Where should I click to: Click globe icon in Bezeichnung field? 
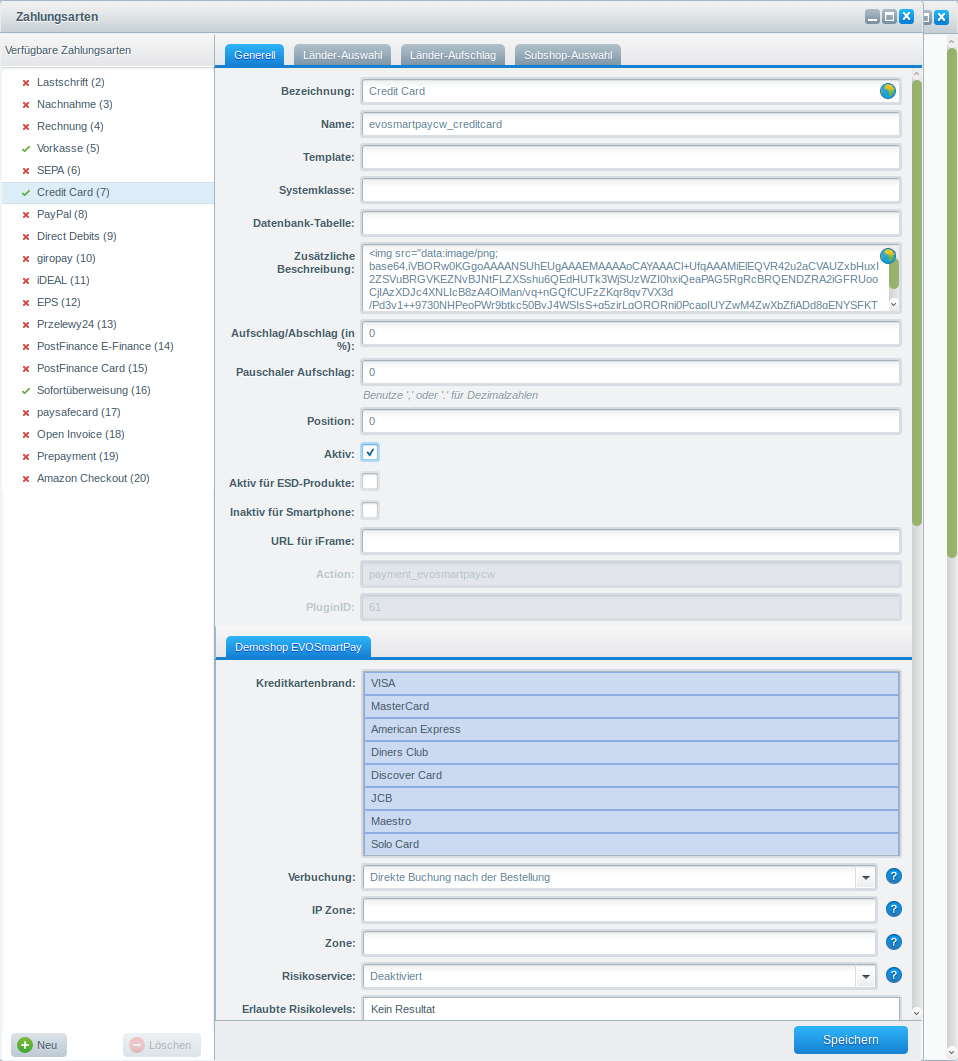[887, 91]
